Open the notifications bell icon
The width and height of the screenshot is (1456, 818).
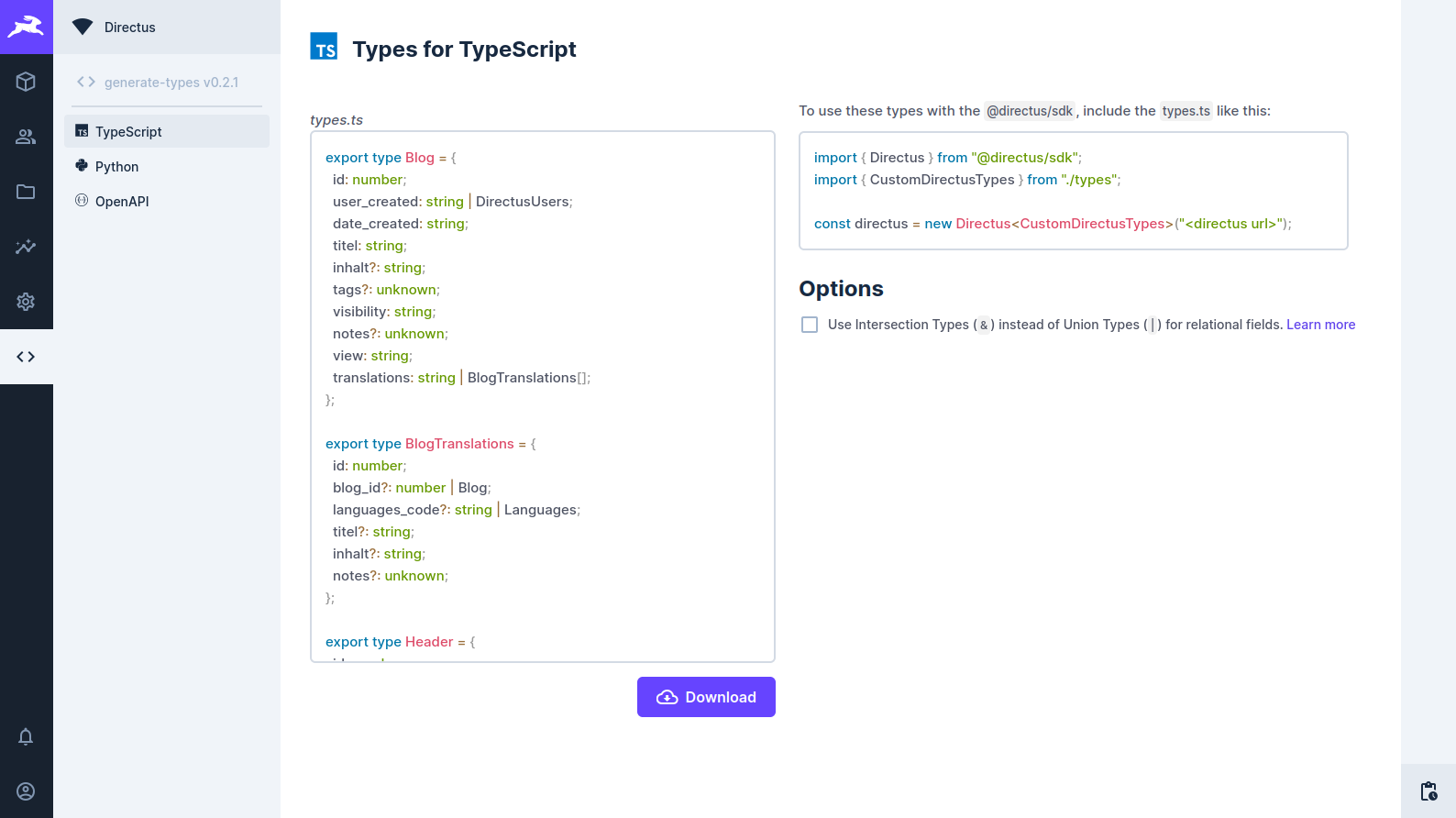[x=26, y=736]
